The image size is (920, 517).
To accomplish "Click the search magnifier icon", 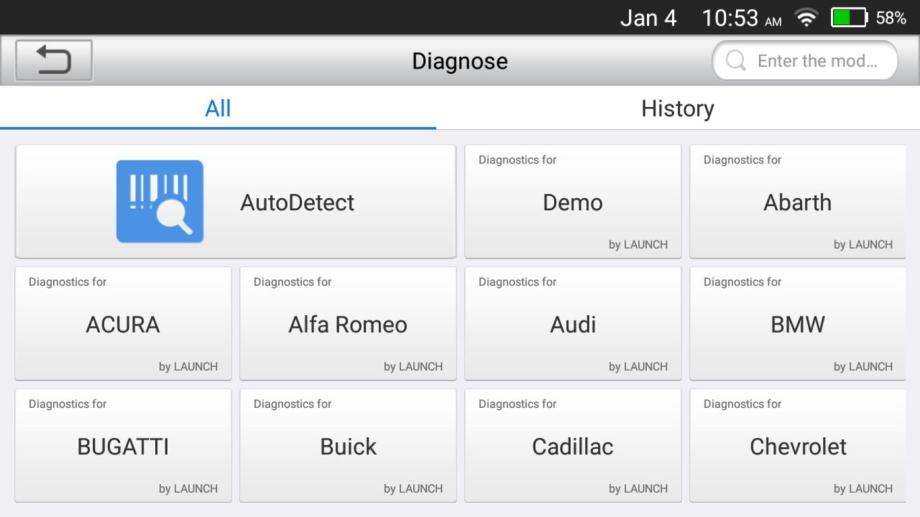I will click(736, 61).
